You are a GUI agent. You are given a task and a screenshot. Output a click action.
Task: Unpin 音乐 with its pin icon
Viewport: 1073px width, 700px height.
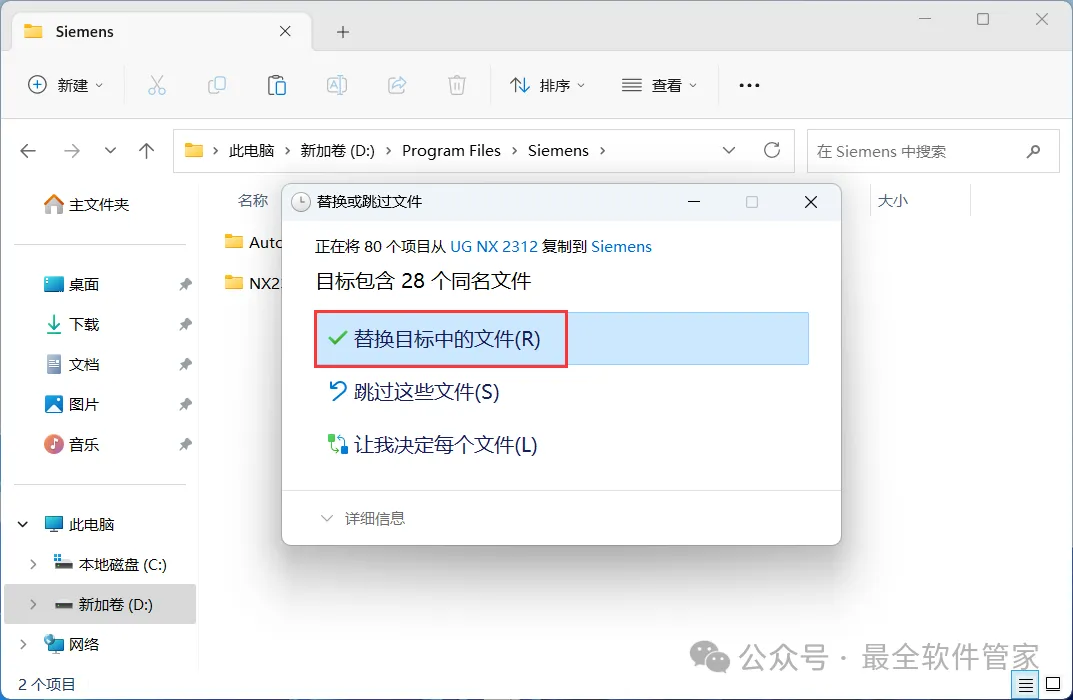click(x=185, y=445)
